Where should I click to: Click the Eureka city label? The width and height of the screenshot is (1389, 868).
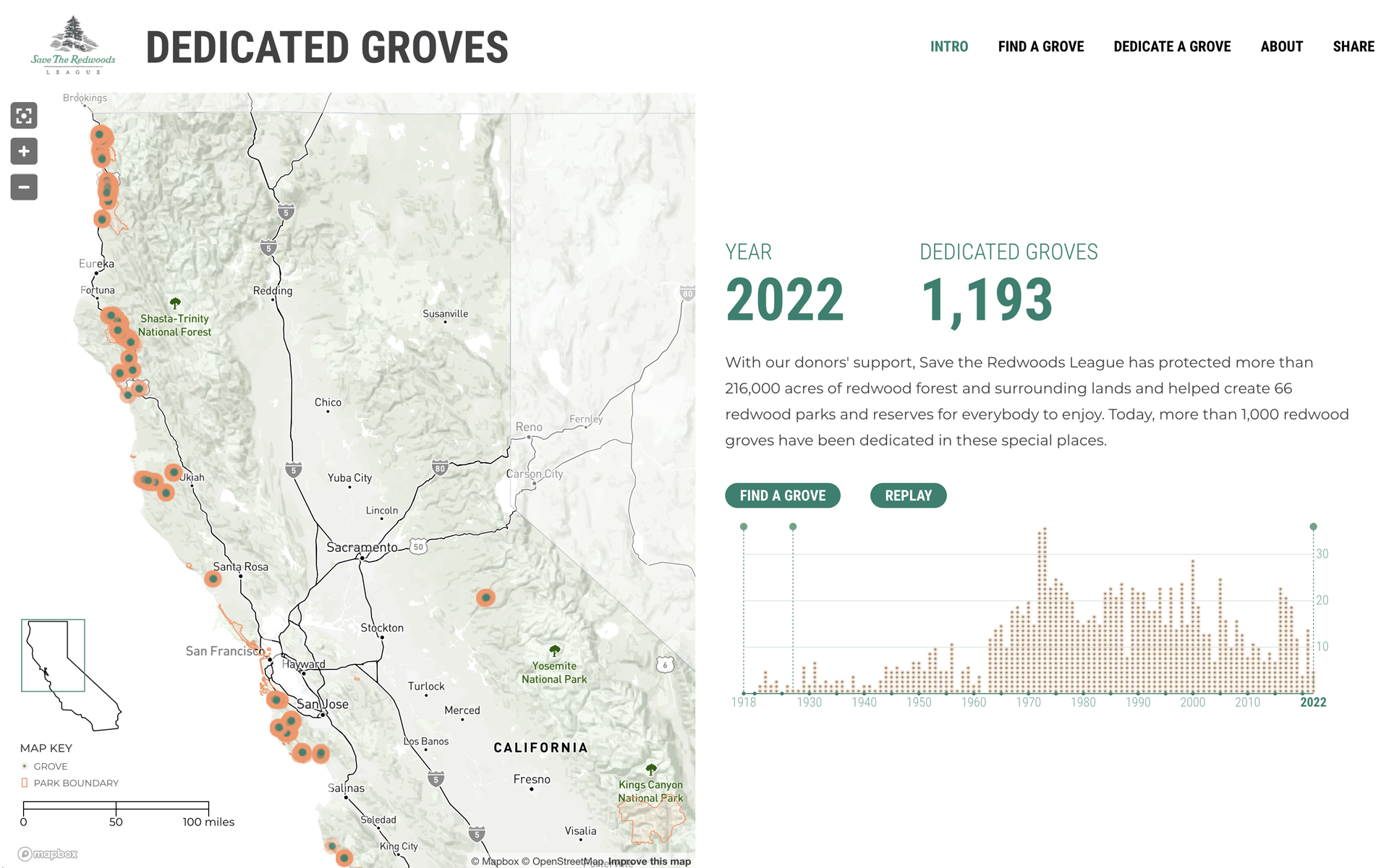point(96,263)
